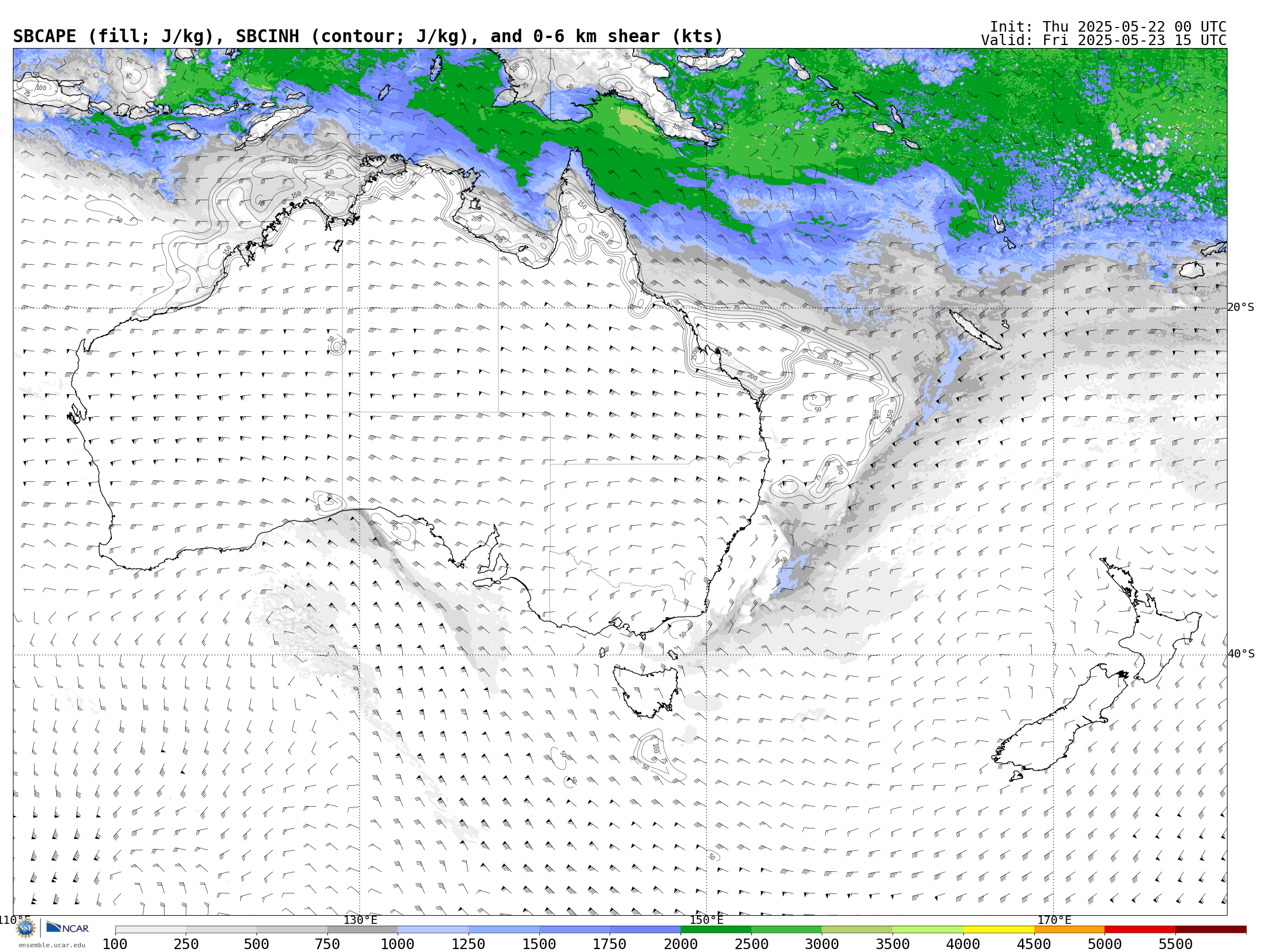Pick the orange 4500–5000 colorbar swatch
1265x952 pixels.
click(1069, 930)
